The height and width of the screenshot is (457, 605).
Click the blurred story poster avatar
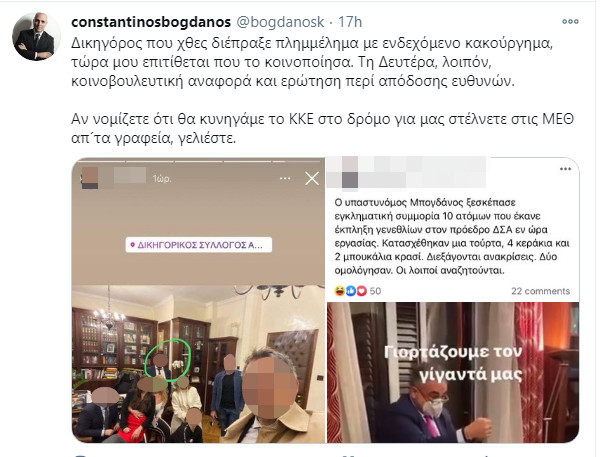[x=90, y=178]
